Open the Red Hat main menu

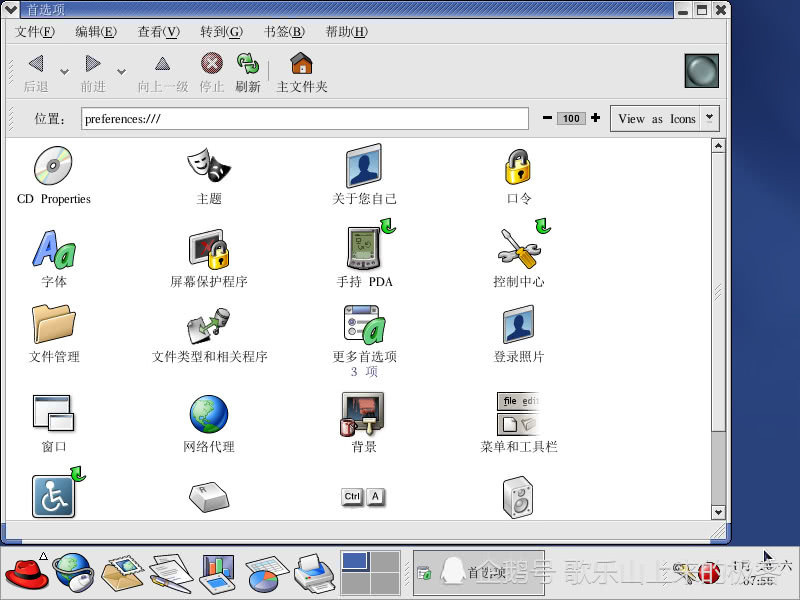point(26,573)
